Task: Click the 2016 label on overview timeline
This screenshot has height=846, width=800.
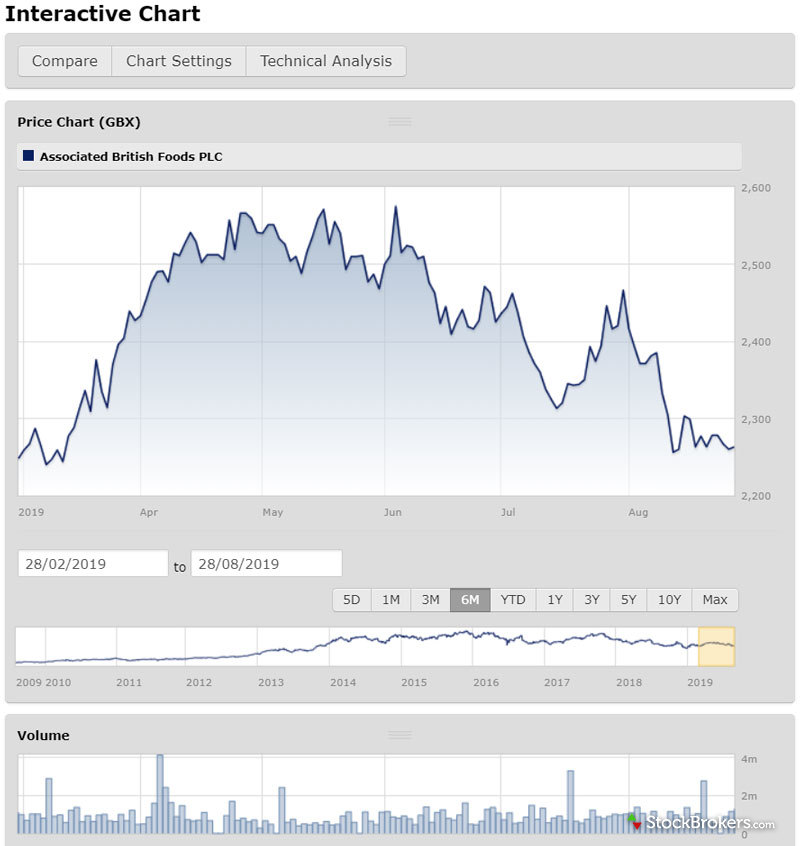Action: point(486,683)
